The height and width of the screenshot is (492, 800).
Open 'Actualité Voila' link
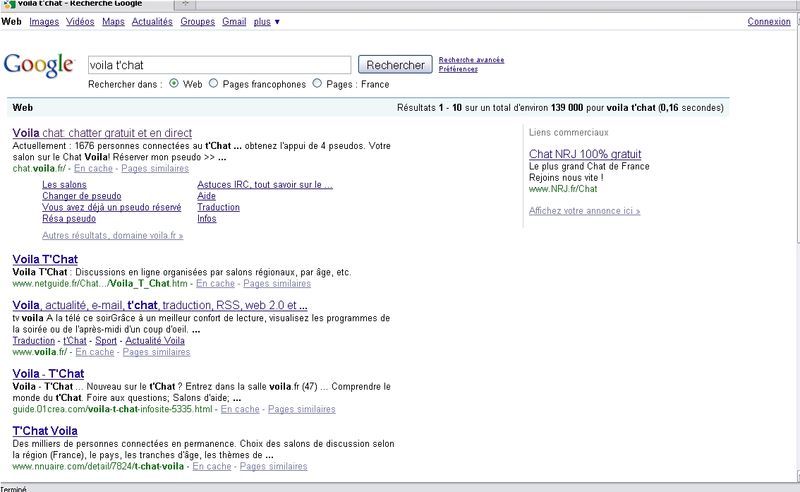coord(155,341)
